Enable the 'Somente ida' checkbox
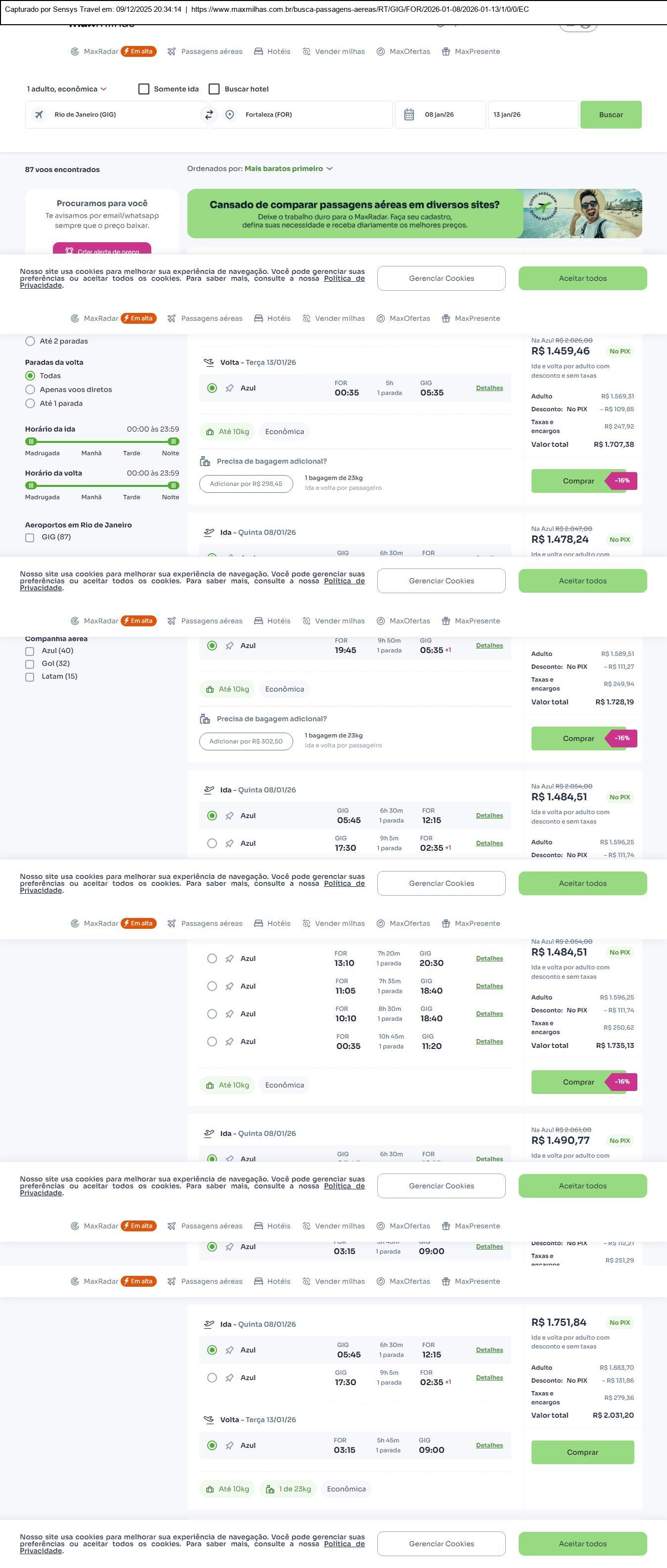Image resolution: width=667 pixels, height=1568 pixels. point(144,89)
